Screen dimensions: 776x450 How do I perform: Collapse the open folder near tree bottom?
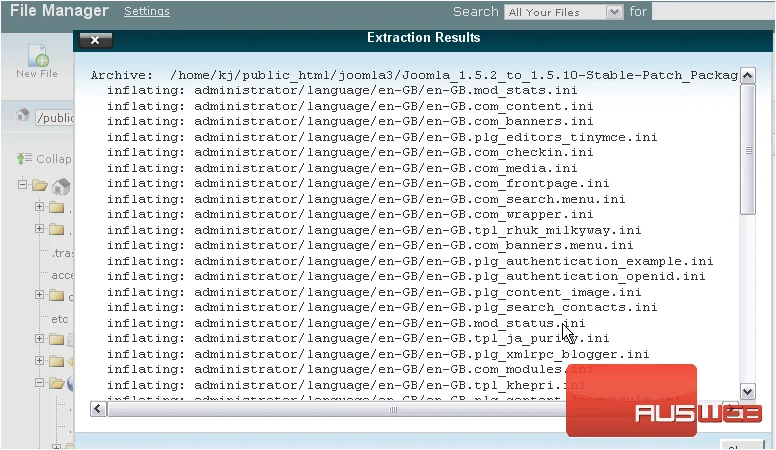pyautogui.click(x=40, y=383)
